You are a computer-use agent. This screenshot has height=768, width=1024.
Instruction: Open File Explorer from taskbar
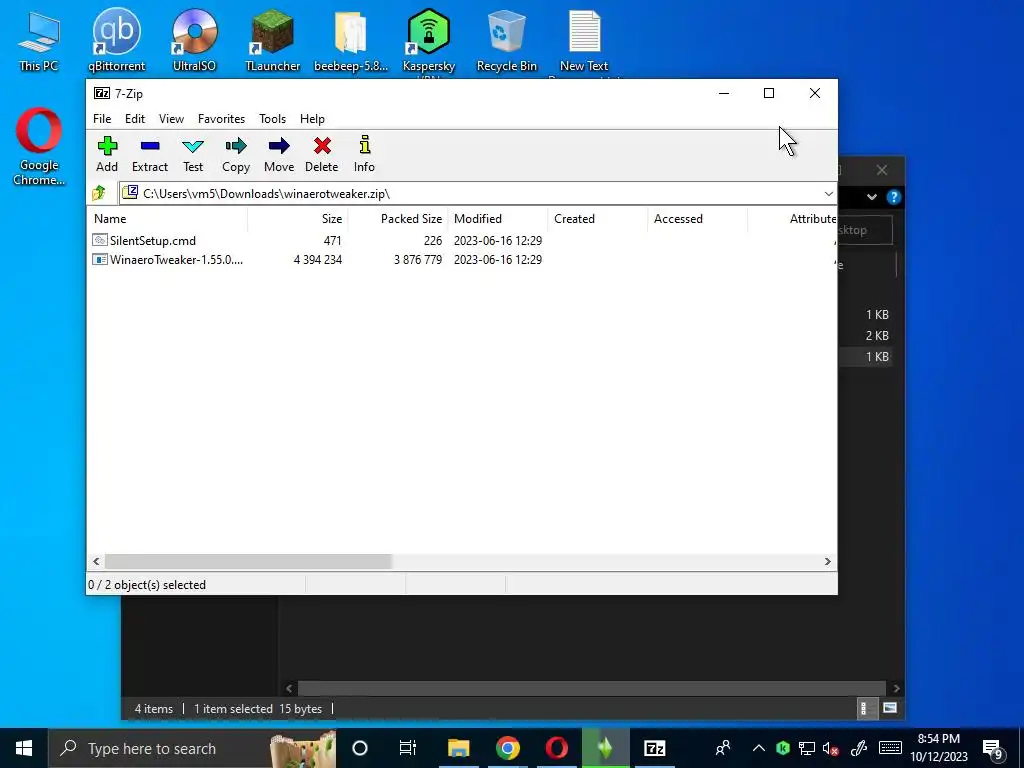[x=458, y=748]
